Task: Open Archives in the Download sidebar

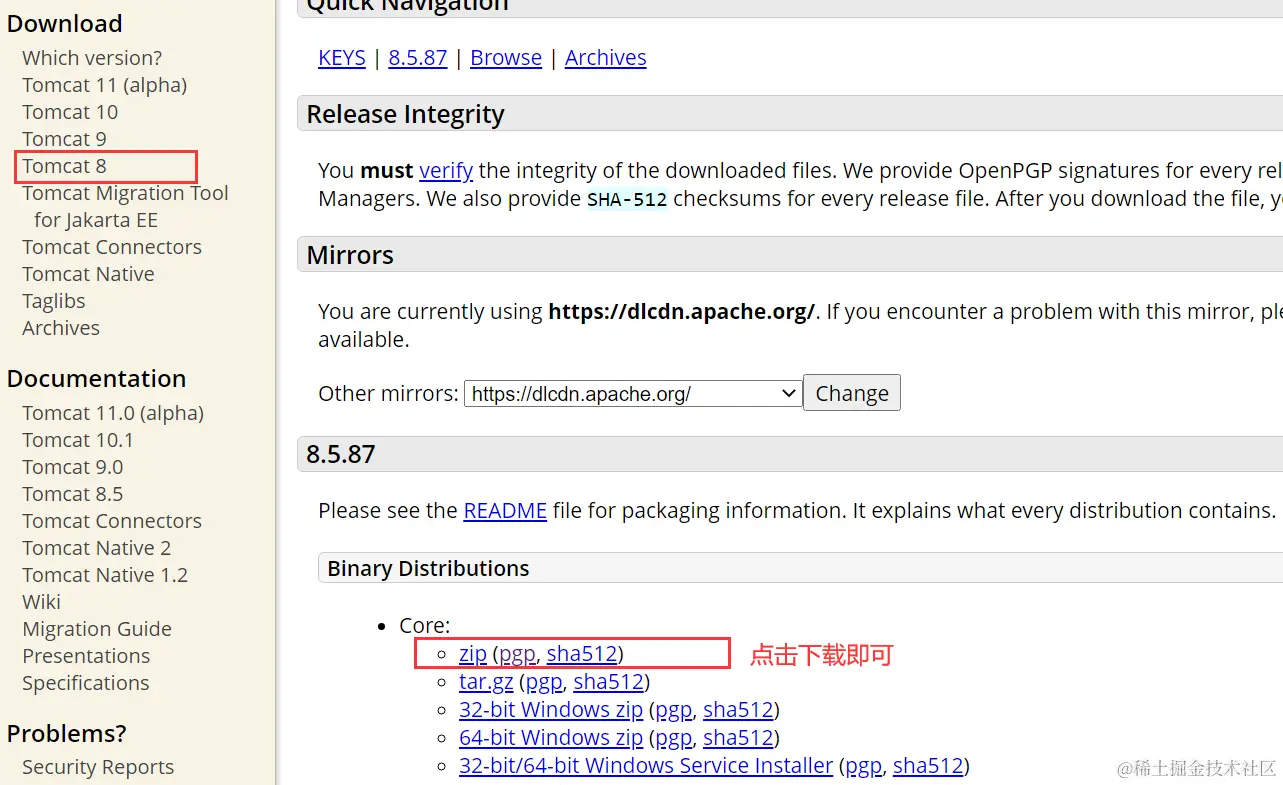Action: [61, 328]
